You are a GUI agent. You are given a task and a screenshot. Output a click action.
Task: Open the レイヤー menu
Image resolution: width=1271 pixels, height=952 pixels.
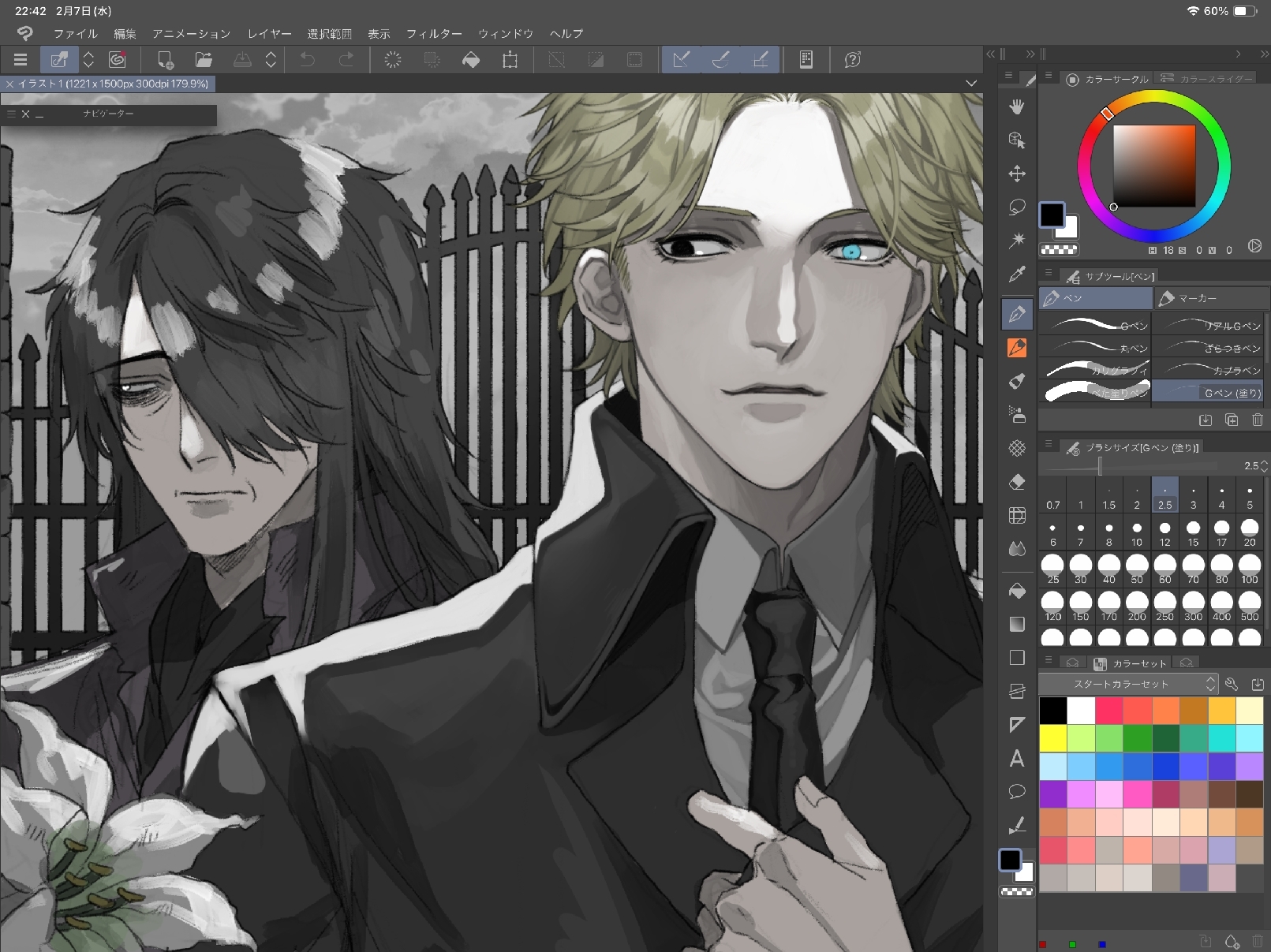(269, 34)
